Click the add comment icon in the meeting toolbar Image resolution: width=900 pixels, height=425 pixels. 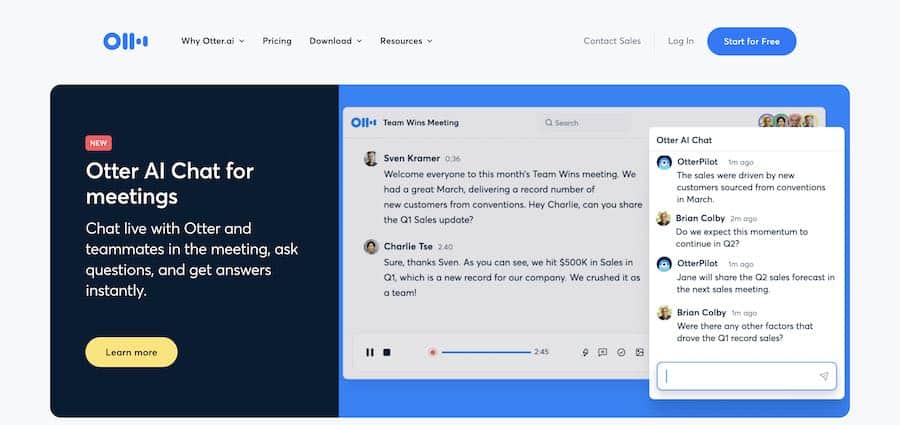pos(602,353)
